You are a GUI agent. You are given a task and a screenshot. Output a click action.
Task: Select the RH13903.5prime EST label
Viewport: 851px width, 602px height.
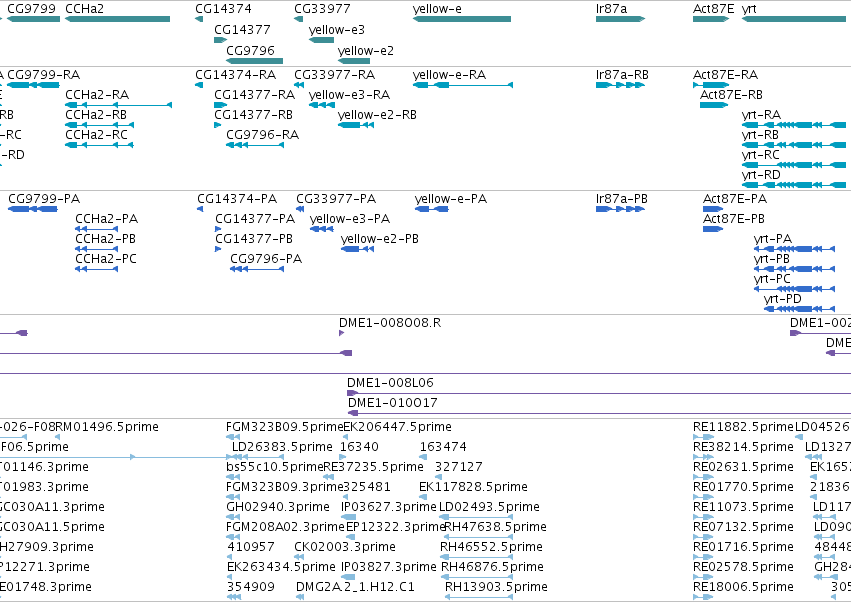496,587
